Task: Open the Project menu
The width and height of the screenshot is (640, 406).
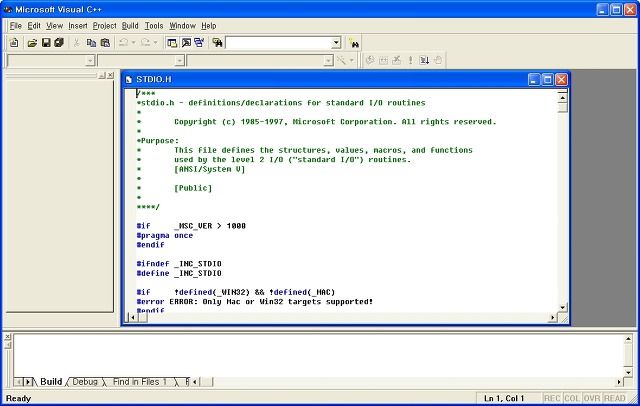Action: click(104, 26)
